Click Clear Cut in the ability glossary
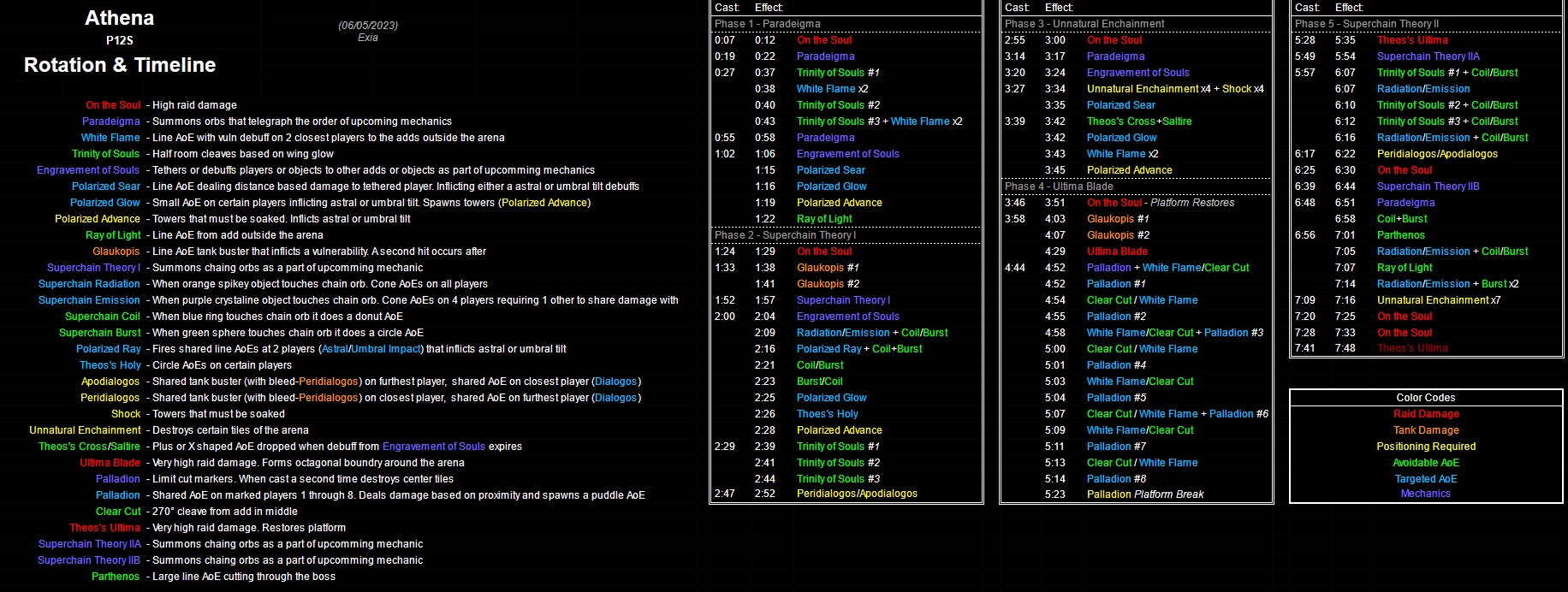The height and width of the screenshot is (592, 1568). point(118,512)
